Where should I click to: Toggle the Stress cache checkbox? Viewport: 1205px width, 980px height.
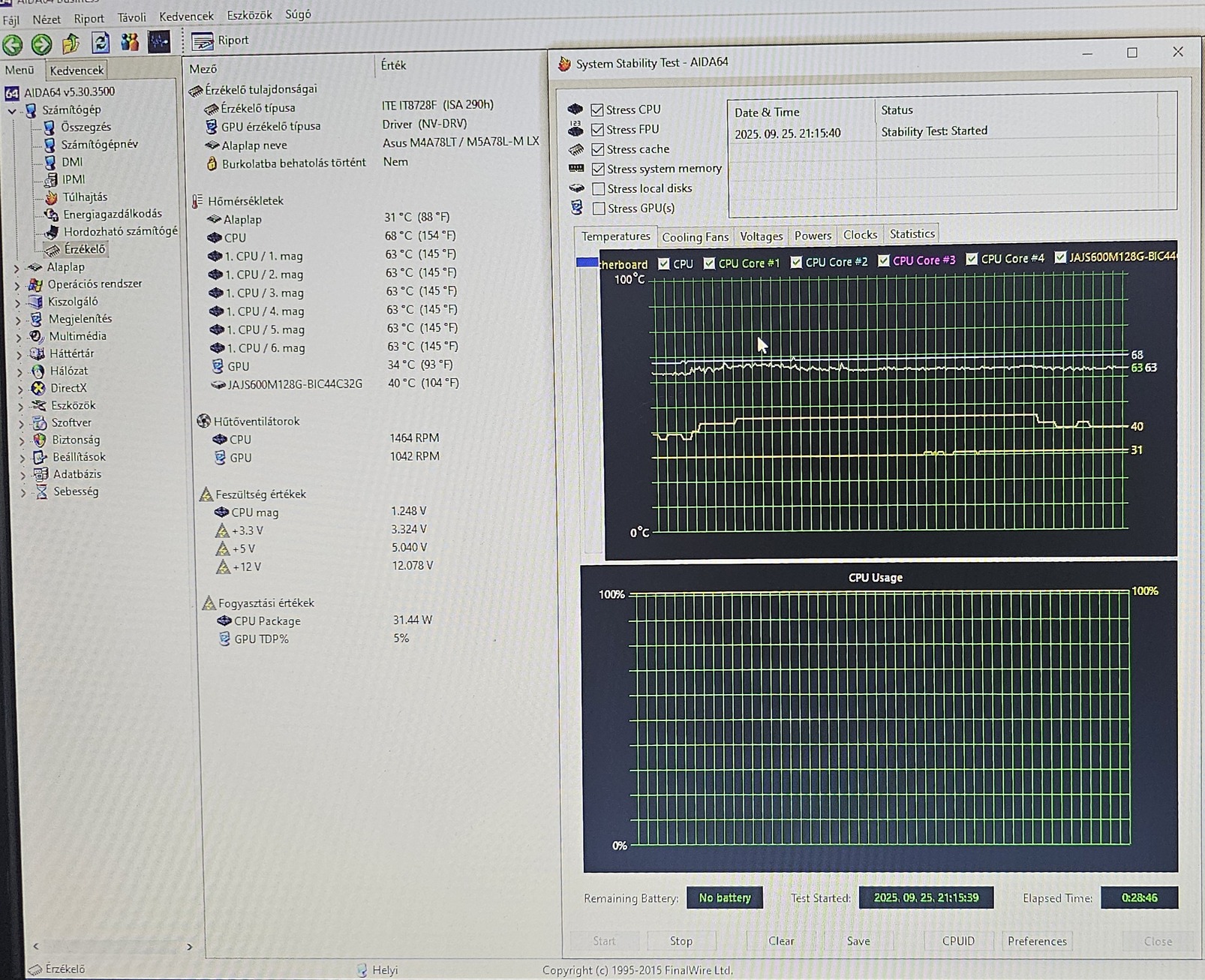(598, 149)
